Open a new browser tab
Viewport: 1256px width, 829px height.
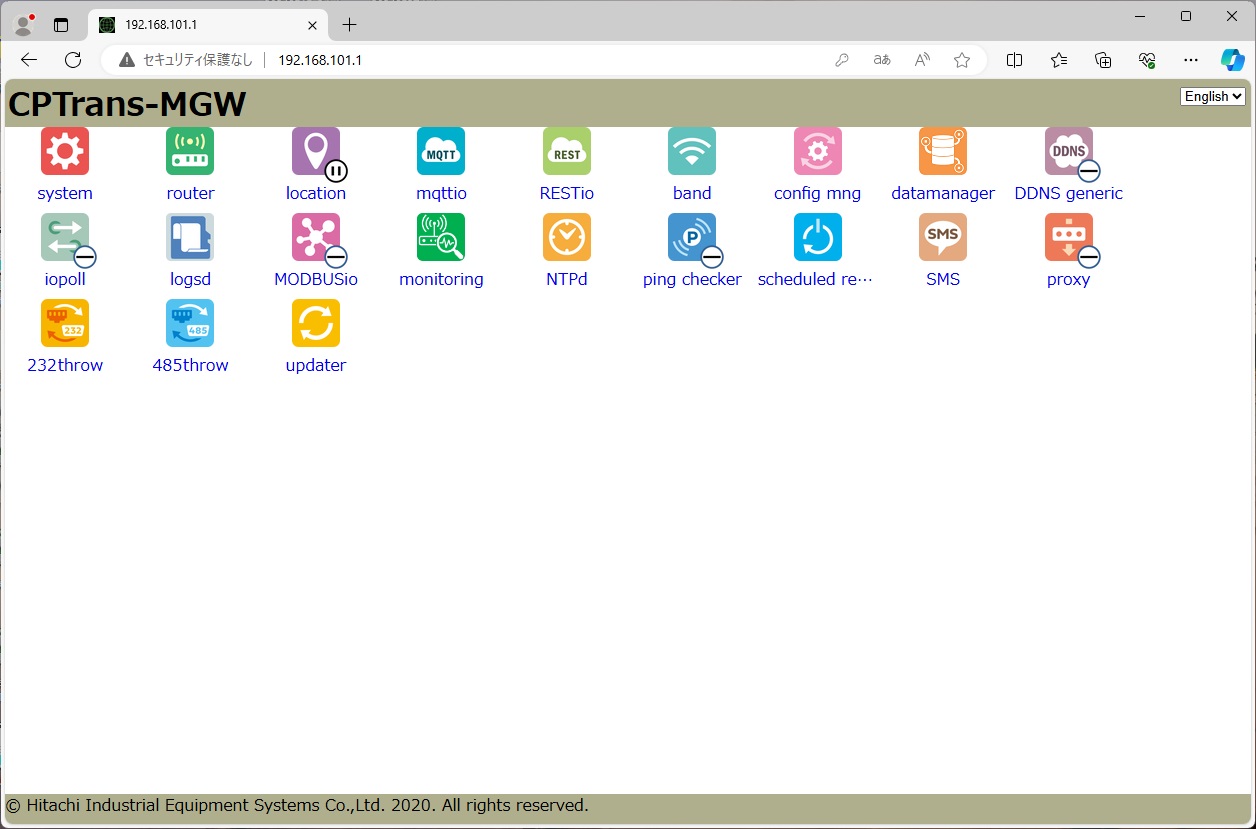pos(349,25)
